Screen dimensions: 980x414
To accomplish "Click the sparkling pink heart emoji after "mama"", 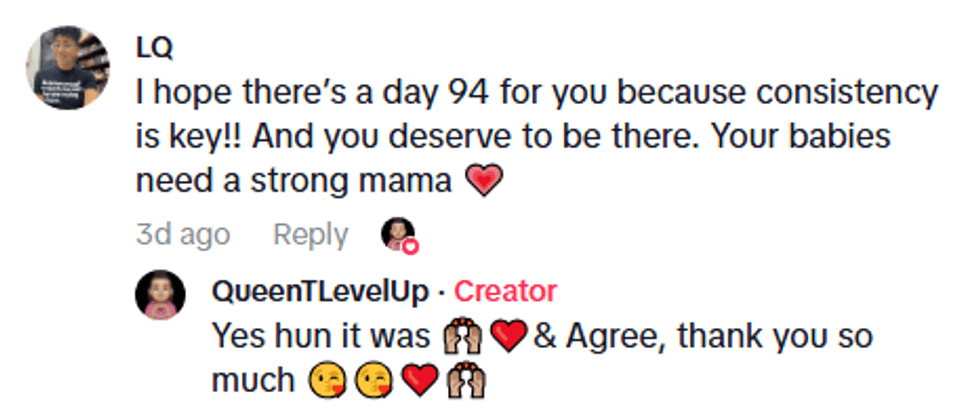I will point(482,180).
